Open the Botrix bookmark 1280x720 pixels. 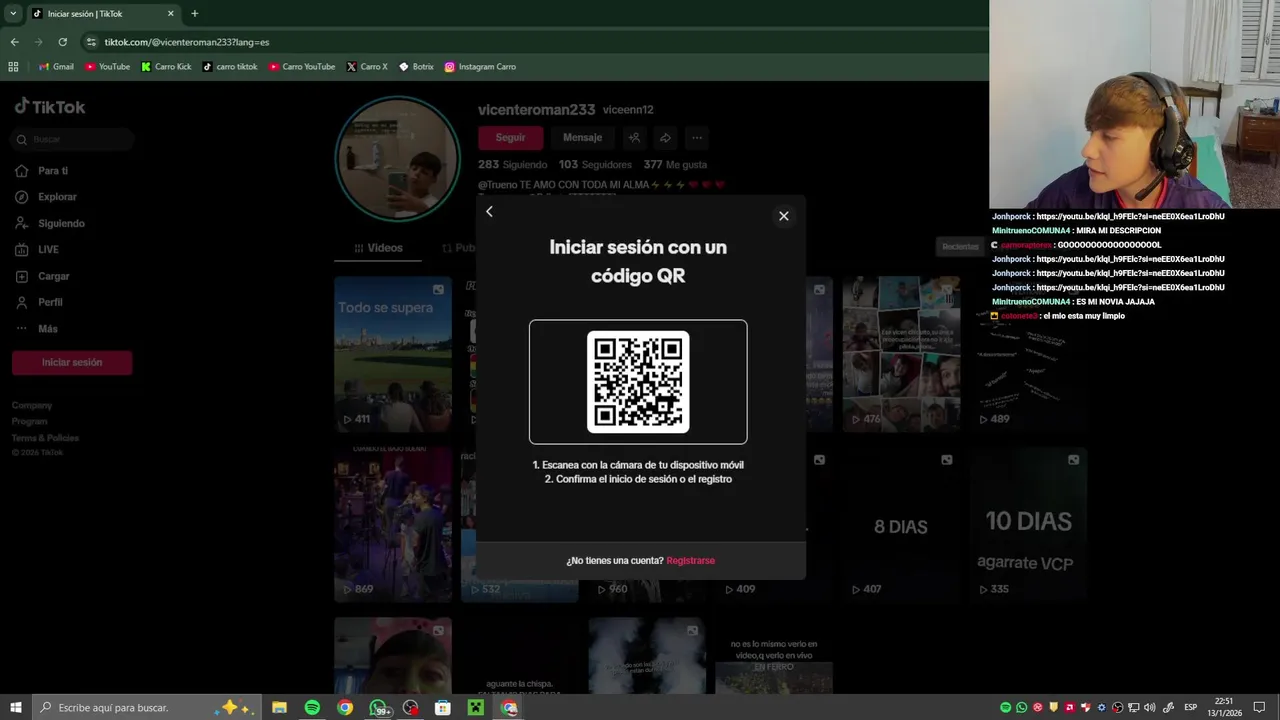416,67
